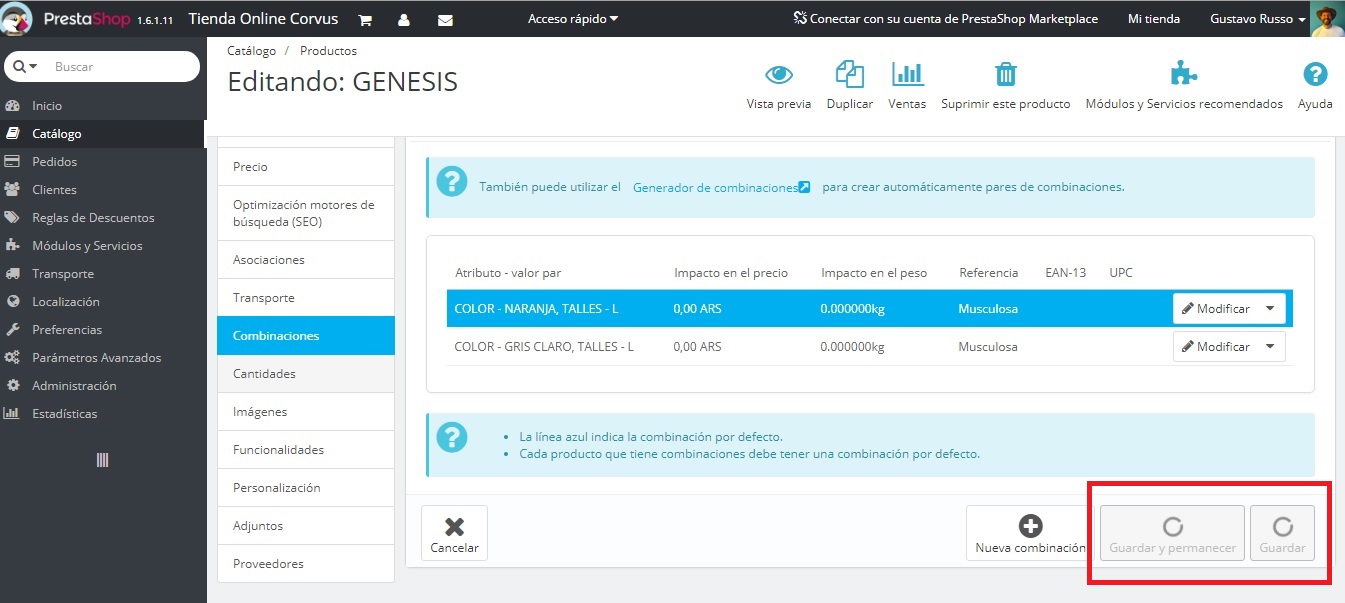Open Mi tienda link

[x=1153, y=19]
